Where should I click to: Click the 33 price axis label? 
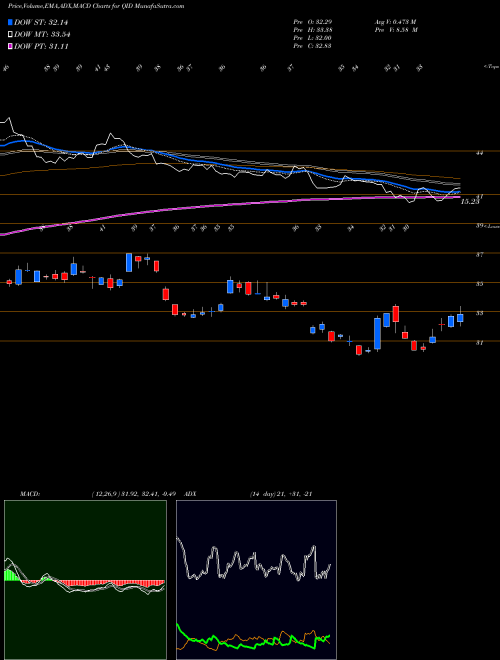tap(479, 314)
